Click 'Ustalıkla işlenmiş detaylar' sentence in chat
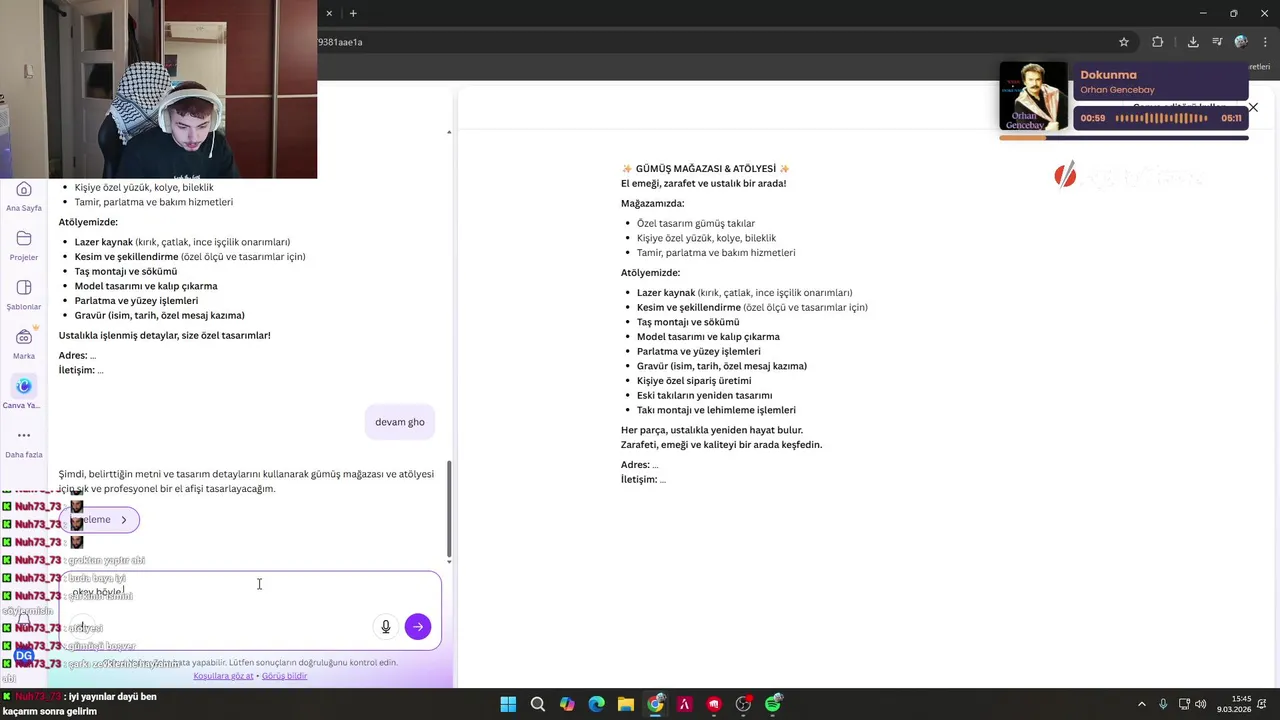This screenshot has height=720, width=1280. (x=165, y=336)
